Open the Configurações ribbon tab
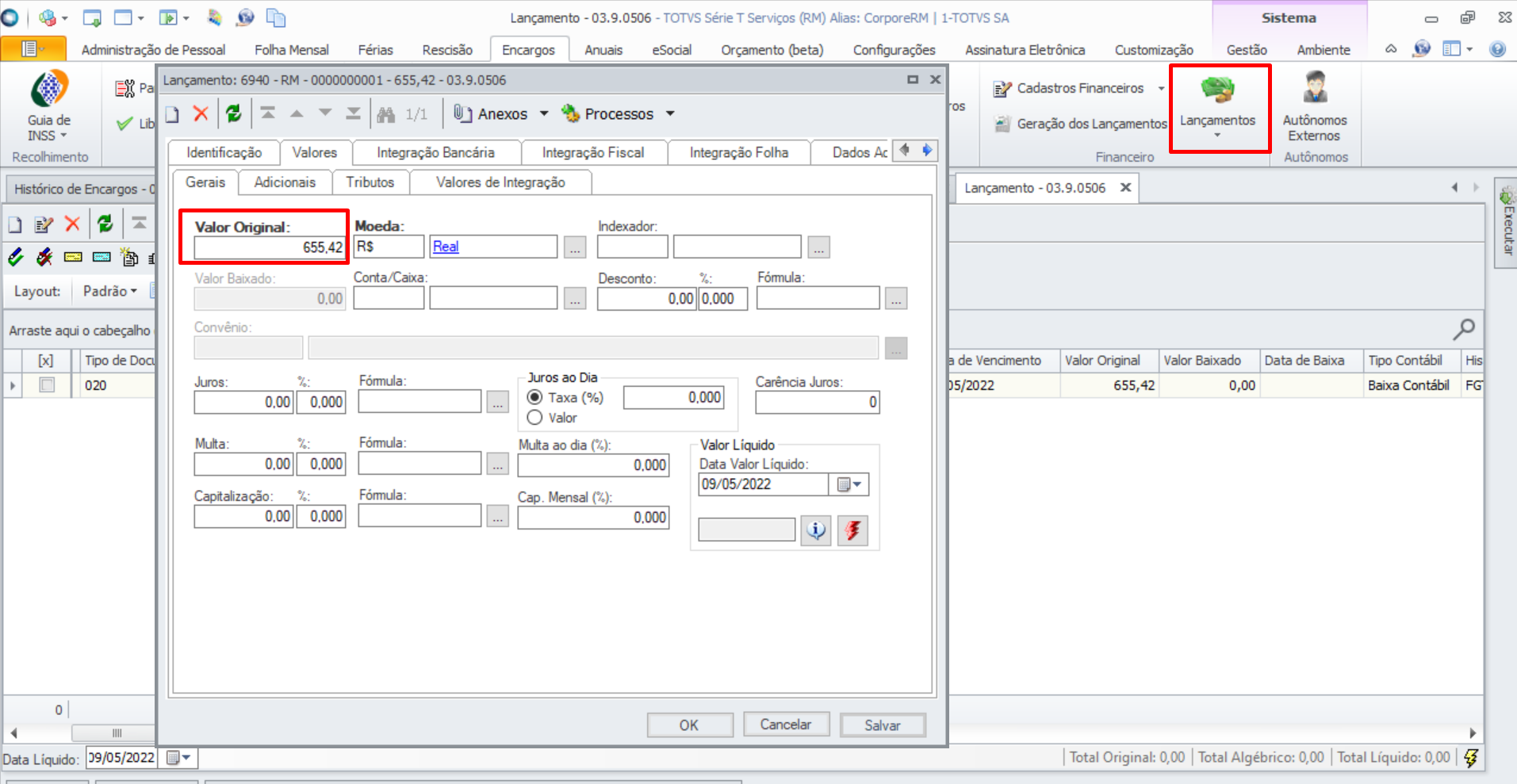Screen dimensions: 1517x784 [894, 50]
